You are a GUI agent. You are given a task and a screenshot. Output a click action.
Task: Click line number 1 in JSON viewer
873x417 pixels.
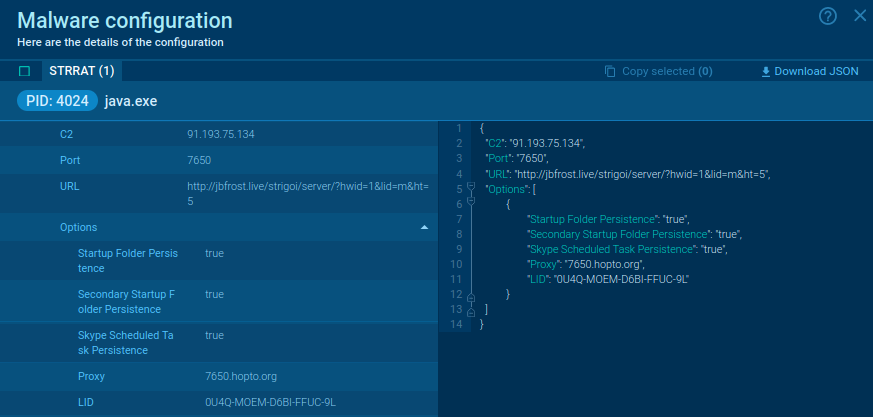click(457, 128)
